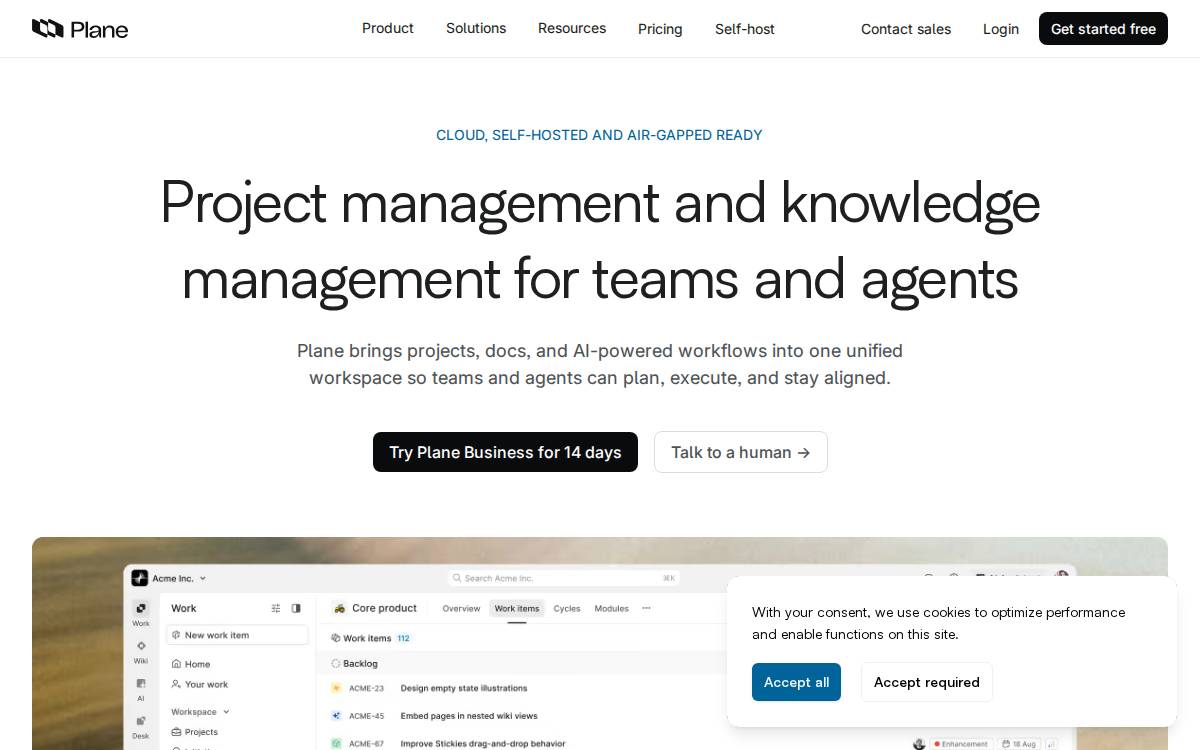Click the Talk to a human button
Screen dimensions: 1200x750
[741, 452]
